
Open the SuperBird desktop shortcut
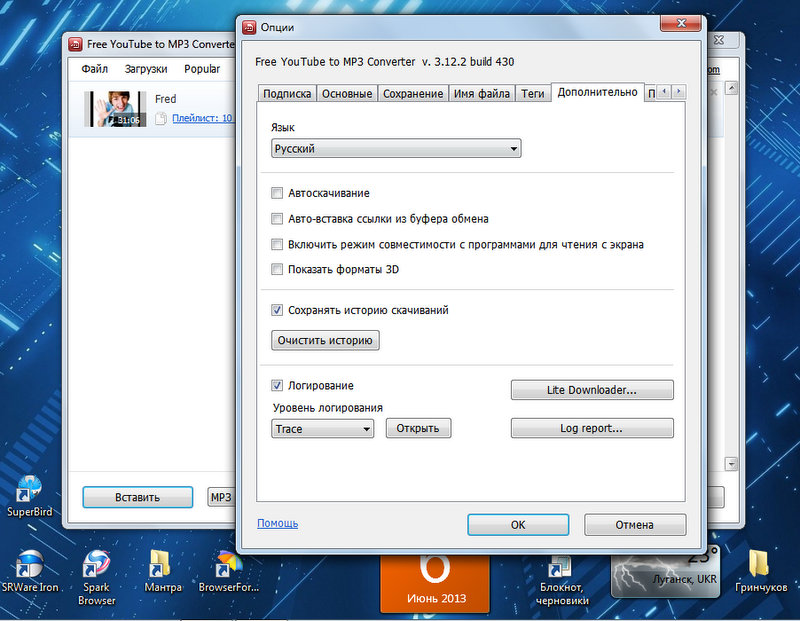click(29, 495)
